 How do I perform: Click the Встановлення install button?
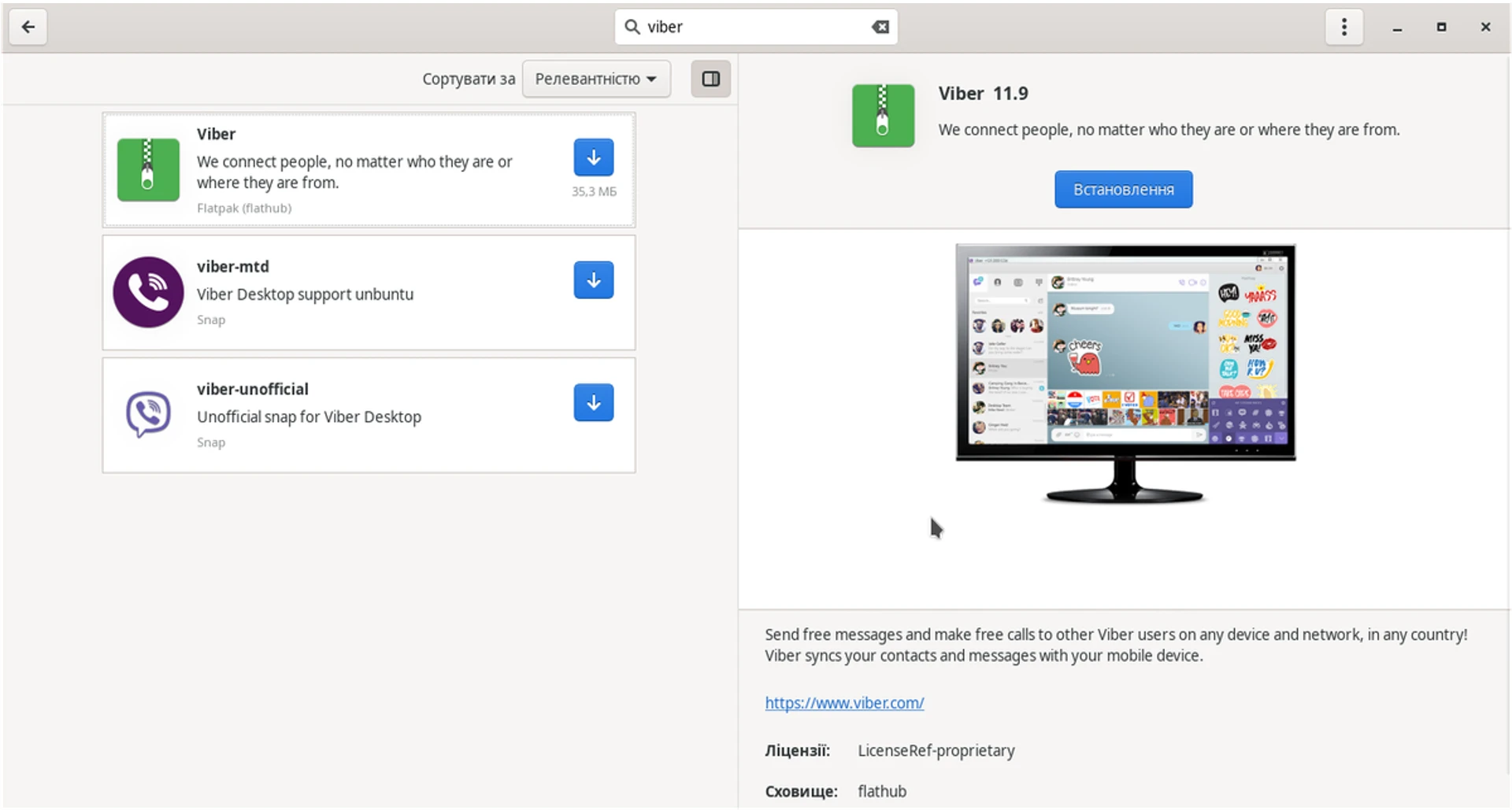tap(1123, 190)
